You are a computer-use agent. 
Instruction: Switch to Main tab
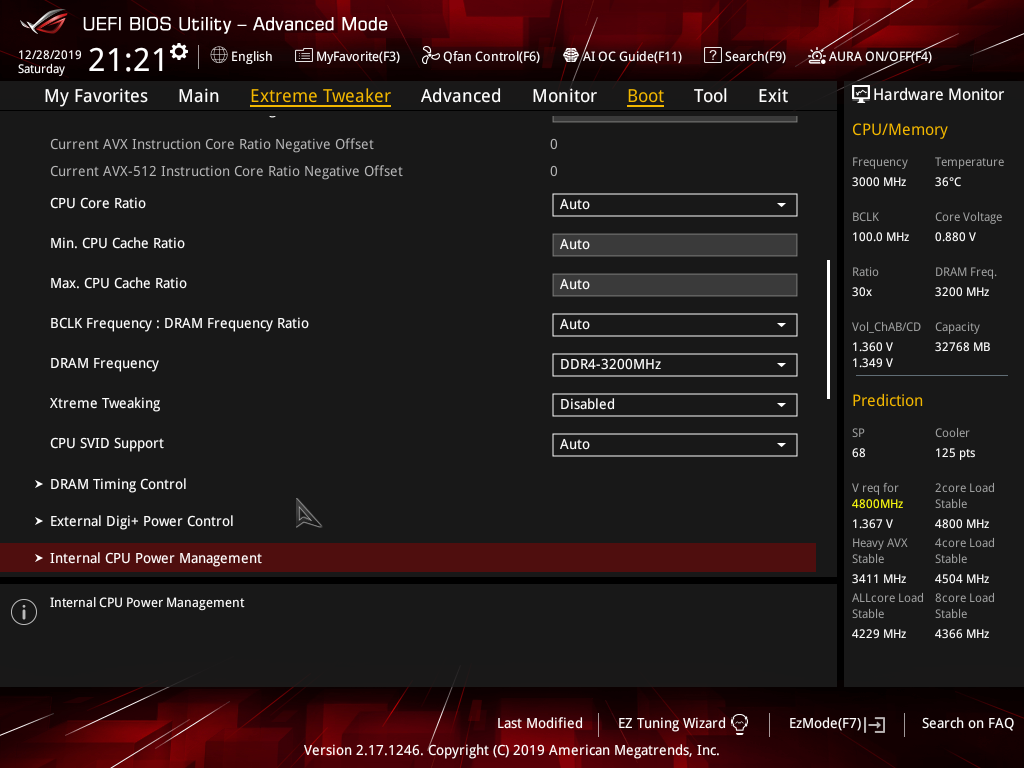click(199, 96)
